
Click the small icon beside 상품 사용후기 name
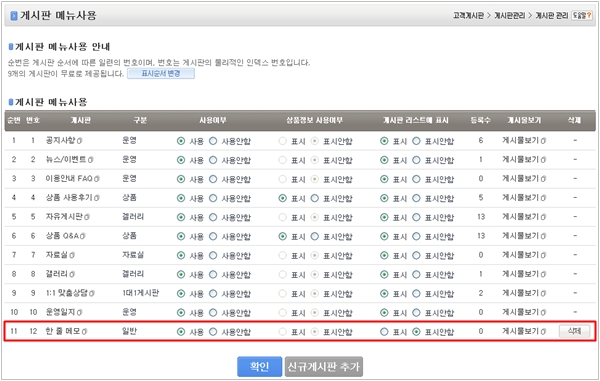point(97,198)
